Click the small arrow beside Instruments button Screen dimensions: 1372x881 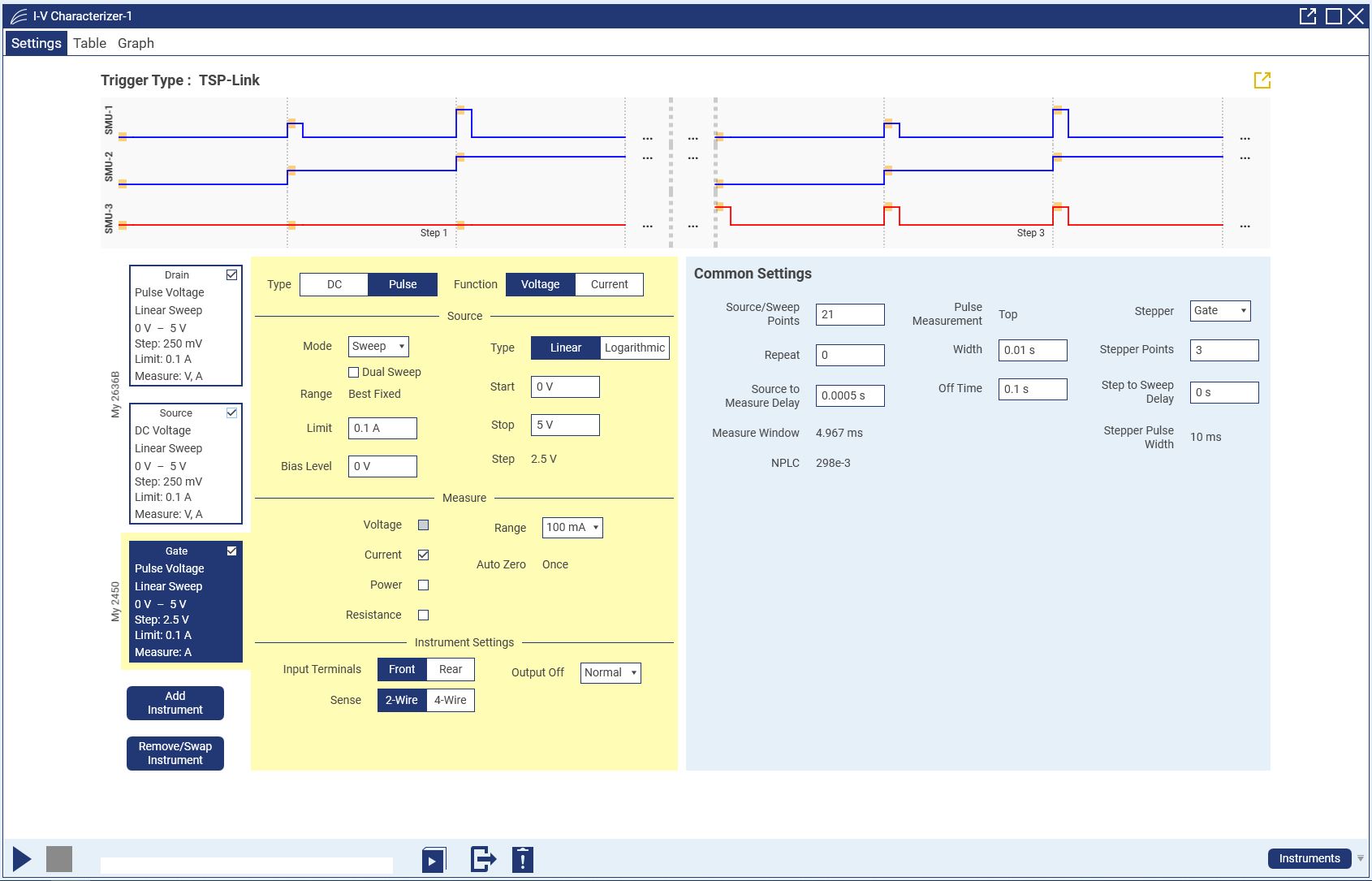pos(1361,858)
